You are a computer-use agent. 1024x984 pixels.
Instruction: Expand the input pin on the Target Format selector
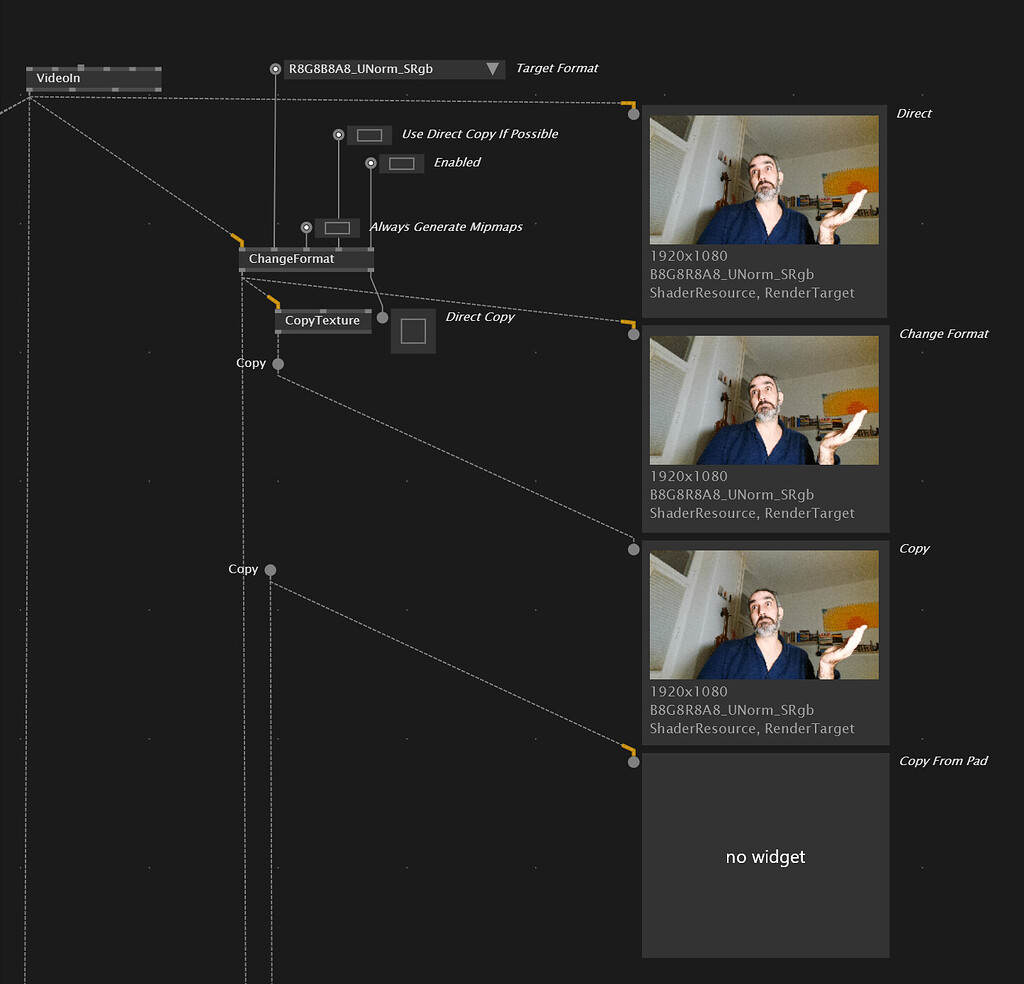pos(275,69)
